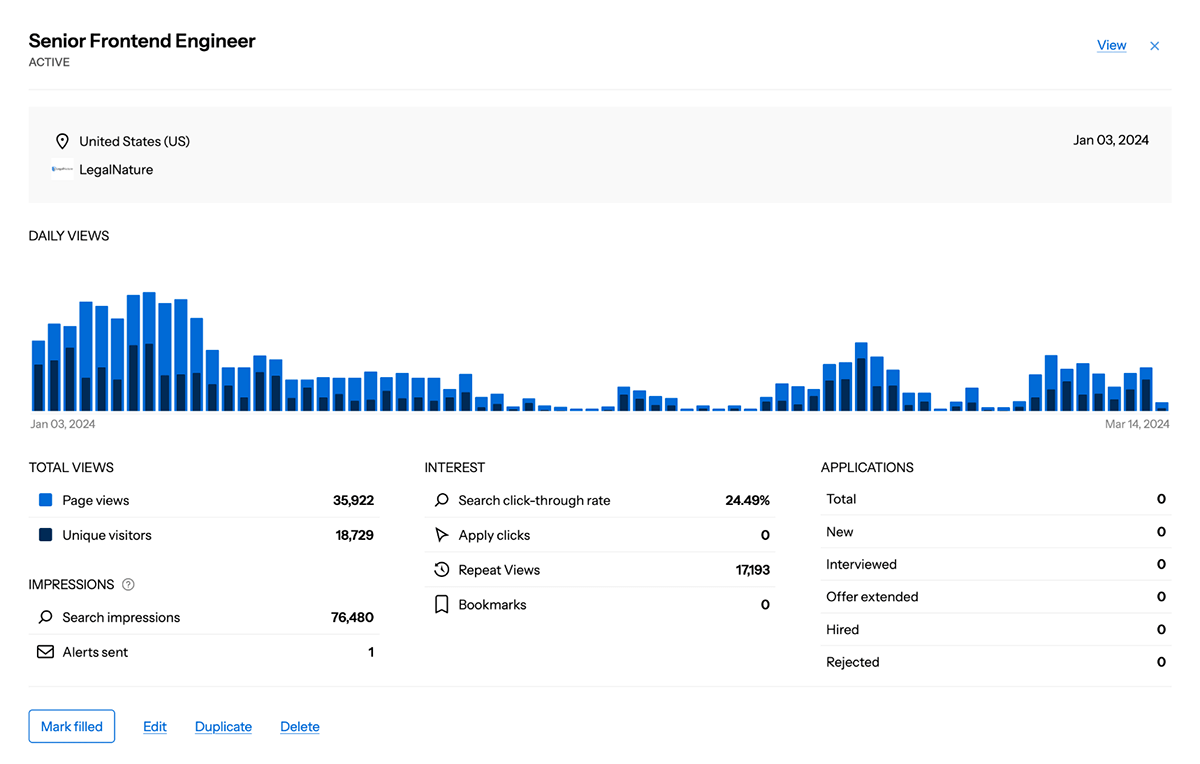Close the job details panel

(x=1154, y=46)
